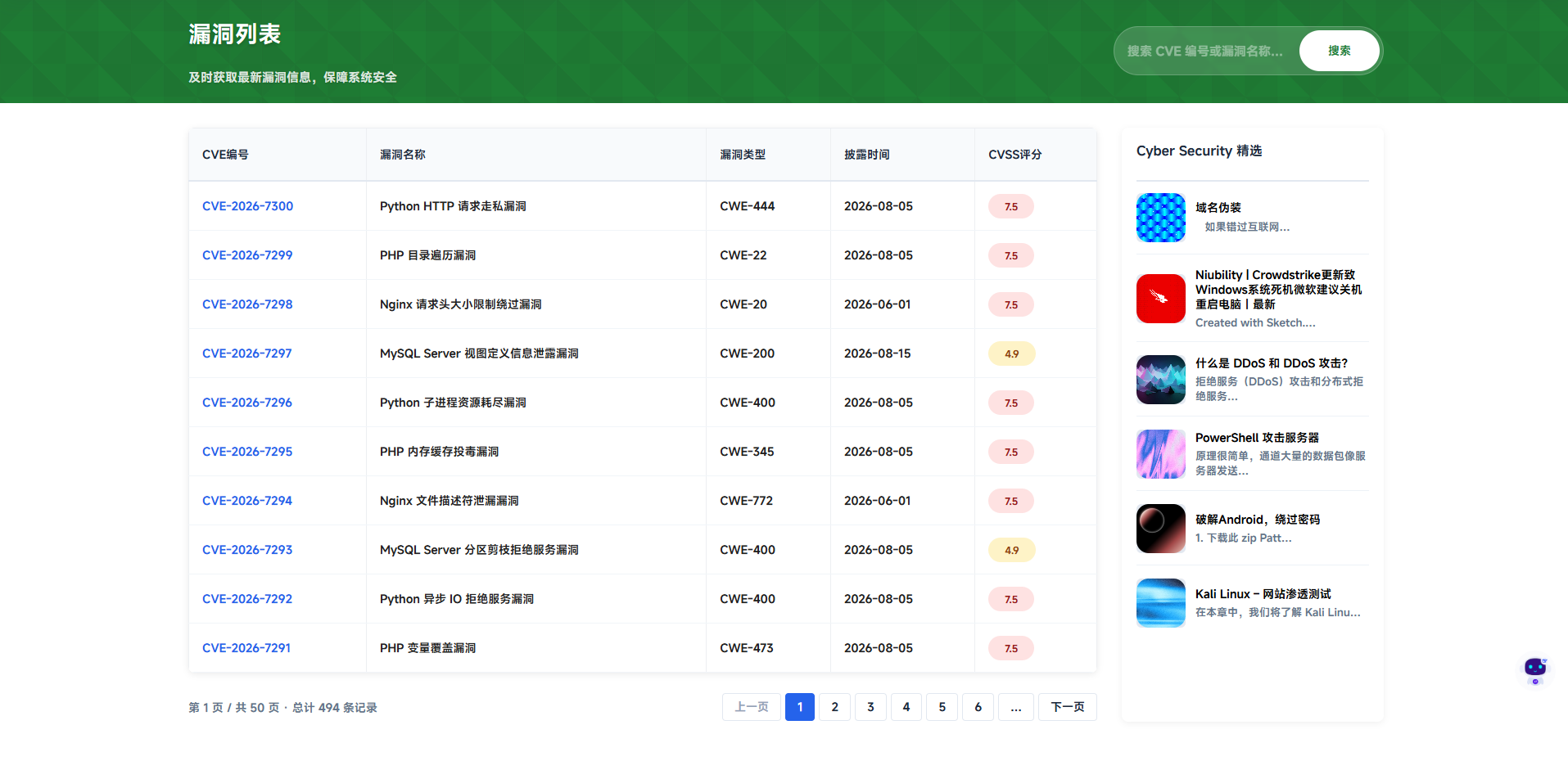The width and height of the screenshot is (1568, 761).
Task: Go to page 2
Action: coord(835,707)
